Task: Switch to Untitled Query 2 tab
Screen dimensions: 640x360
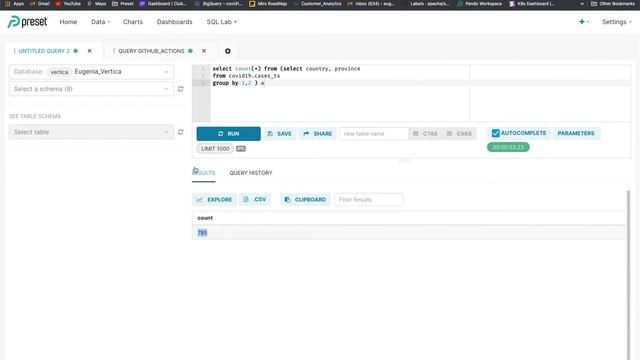Action: 44,51
